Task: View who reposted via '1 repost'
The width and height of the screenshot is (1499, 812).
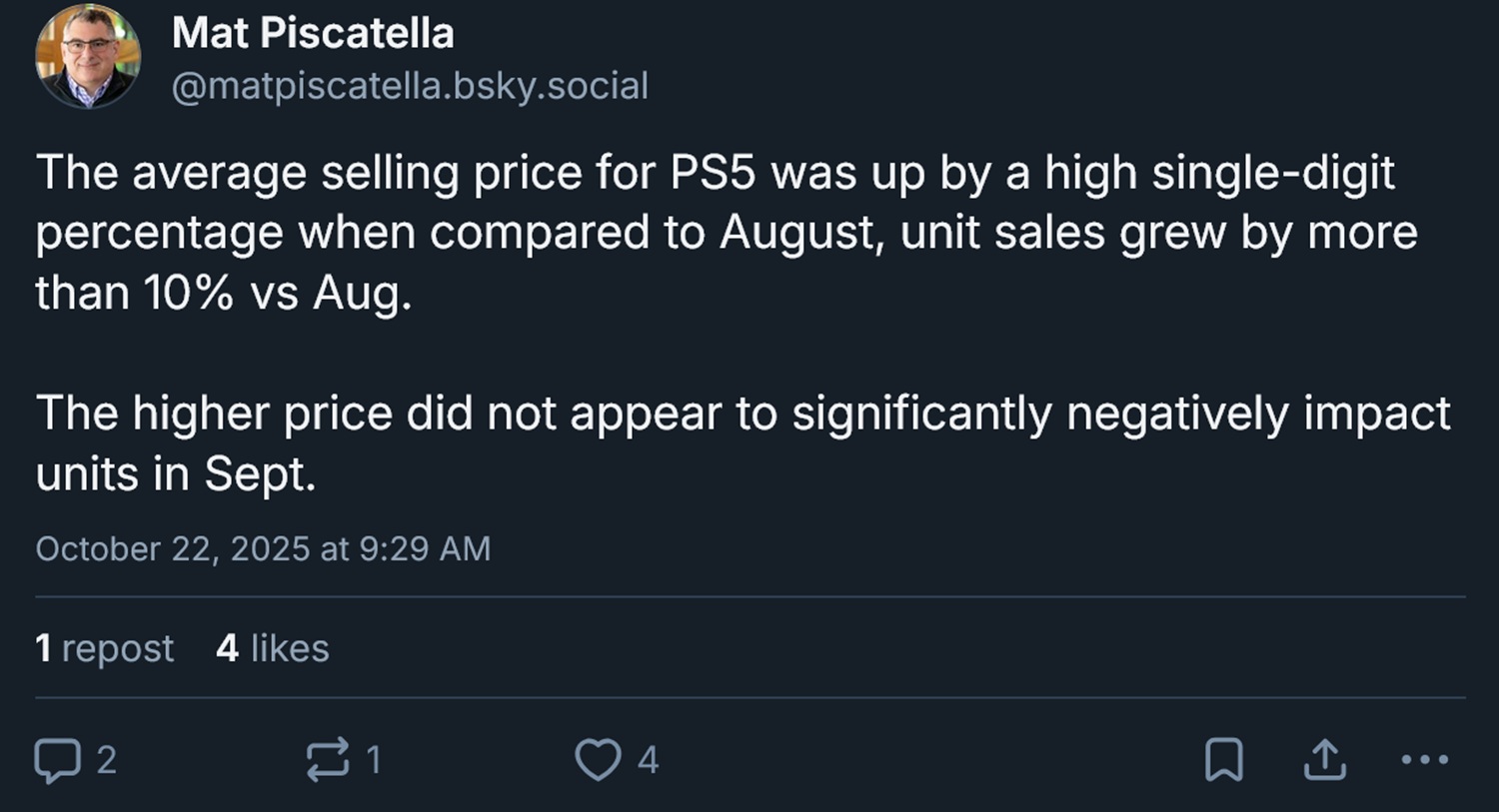Action: 105,648
